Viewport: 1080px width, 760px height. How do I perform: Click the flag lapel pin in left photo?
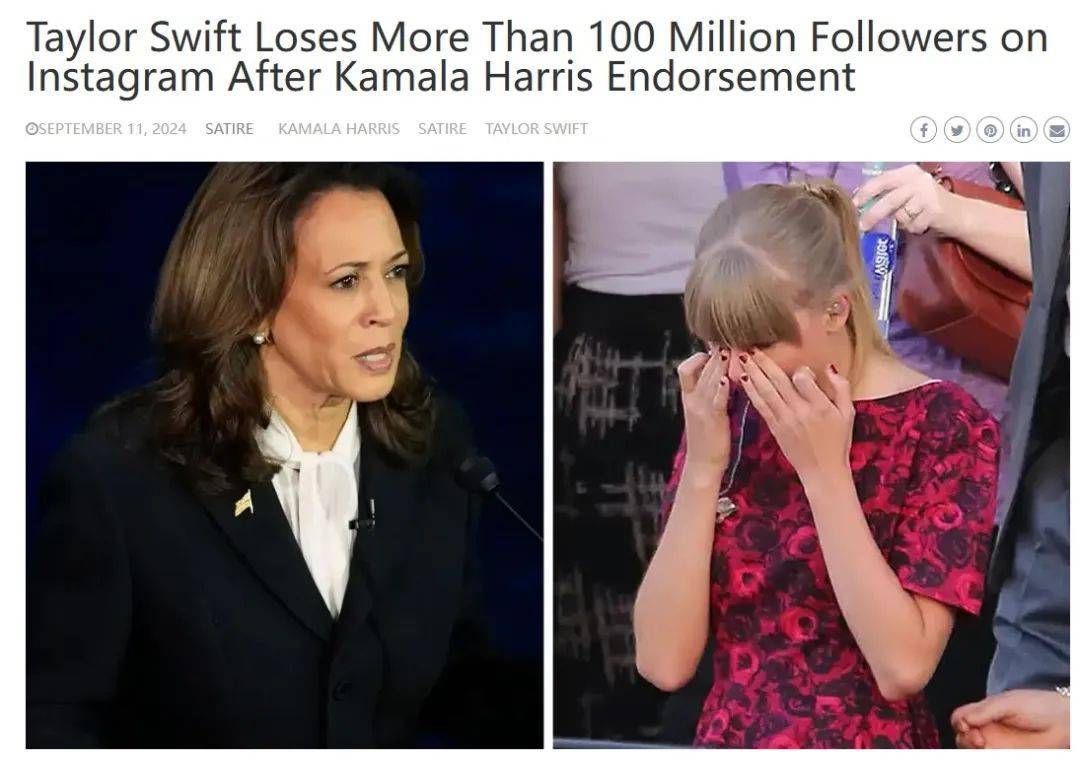pos(243,504)
